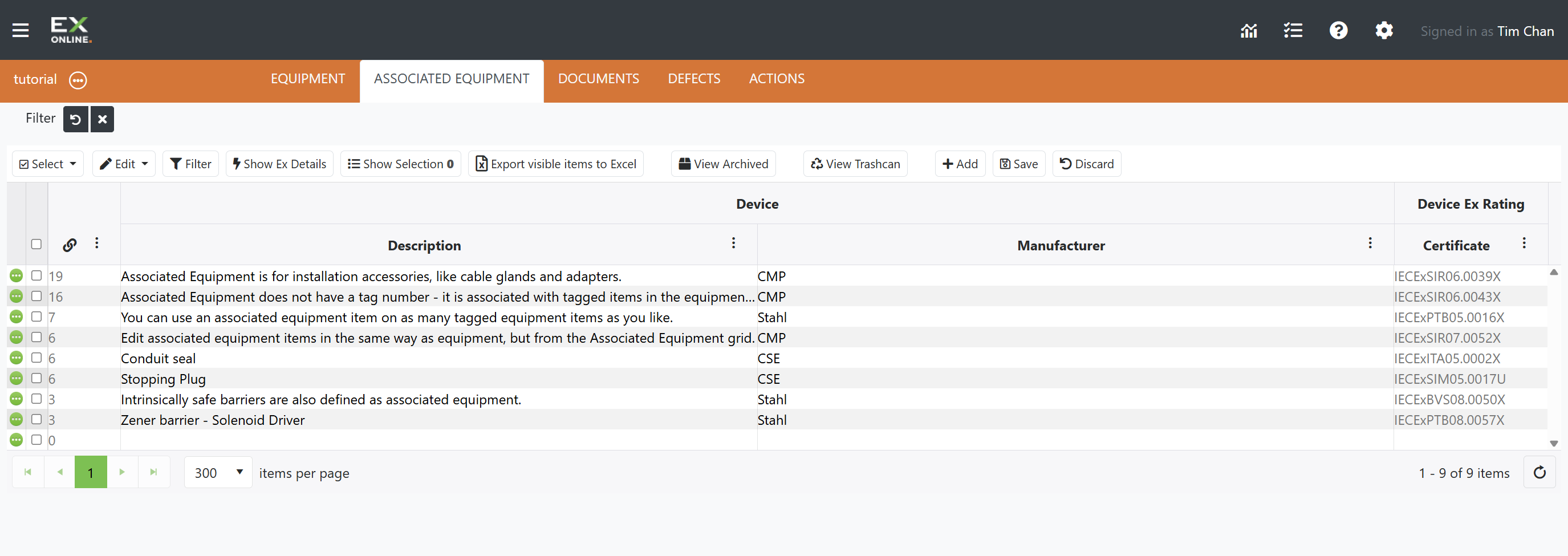This screenshot has width=1568, height=556.
Task: Add a new item
Action: pyautogui.click(x=960, y=164)
